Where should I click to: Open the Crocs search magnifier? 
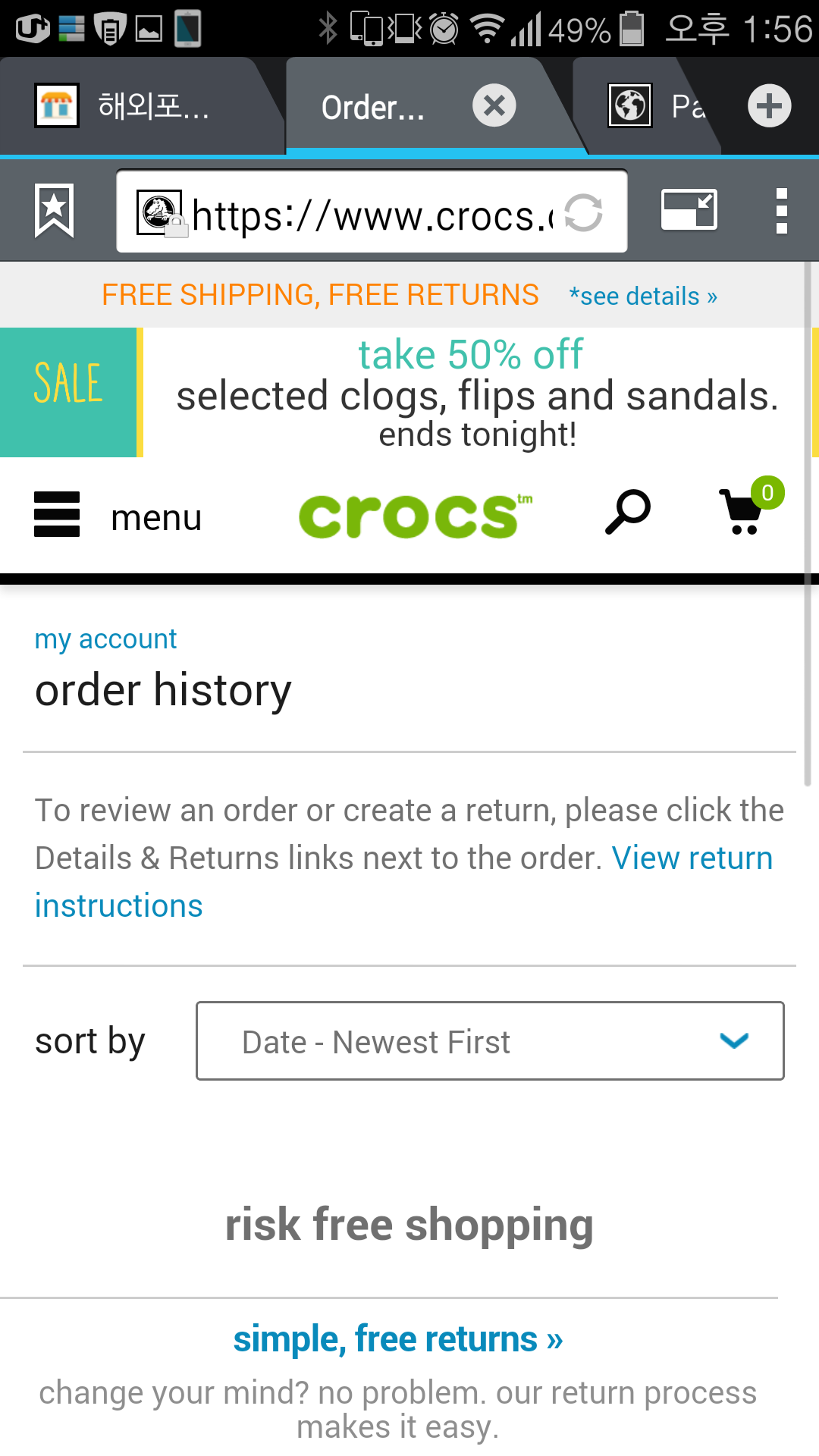[627, 513]
